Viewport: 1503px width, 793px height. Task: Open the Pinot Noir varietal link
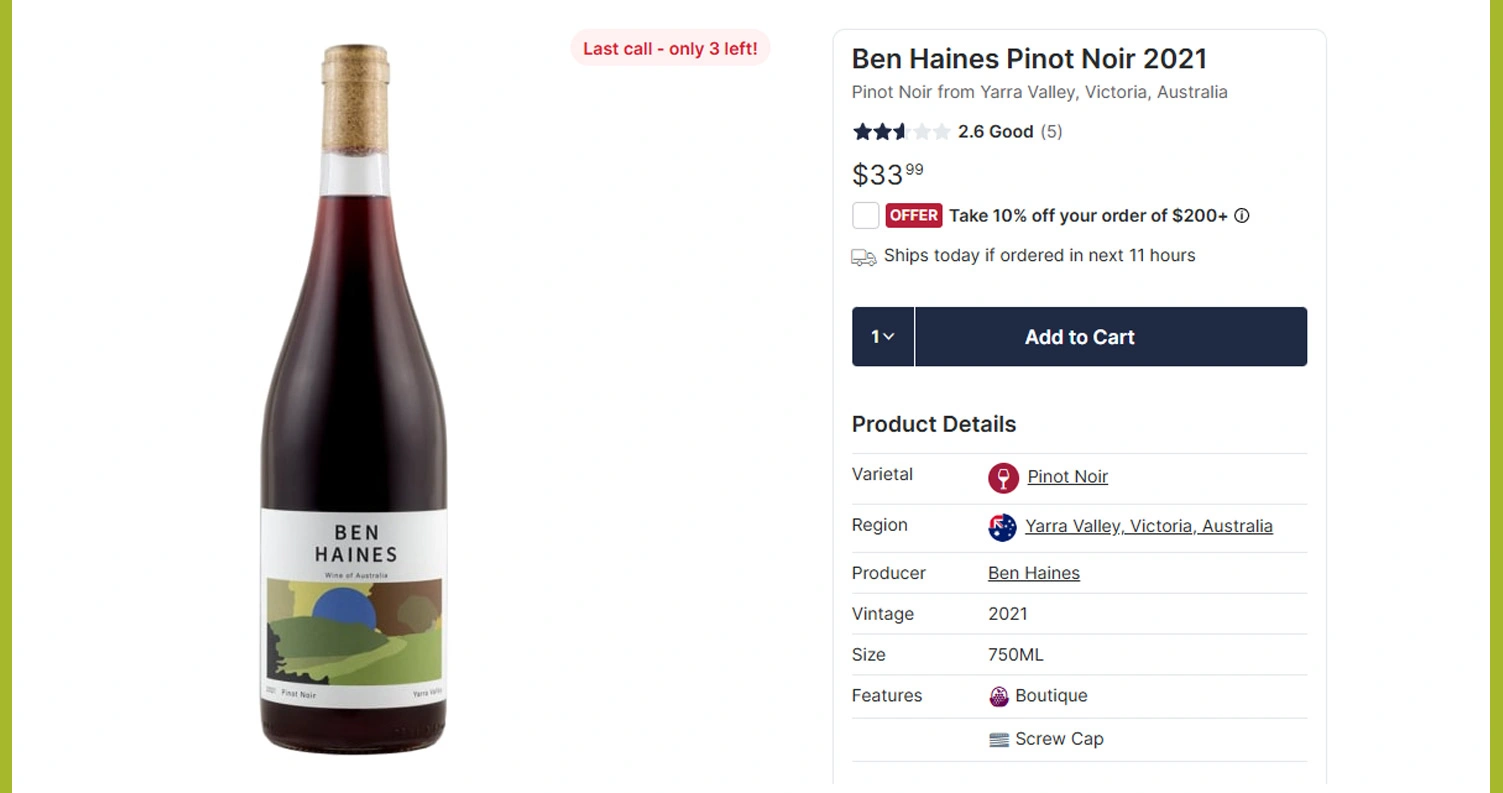click(x=1067, y=477)
